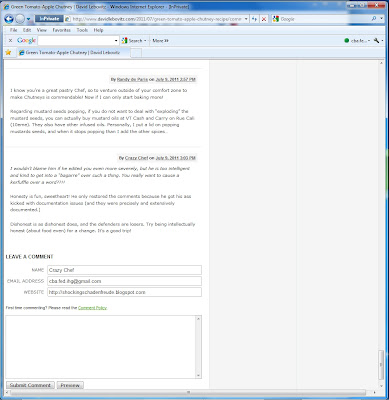Image resolution: width=389 pixels, height=400 pixels.
Task: Click the red Stop loading X icon
Action: (x=264, y=19)
